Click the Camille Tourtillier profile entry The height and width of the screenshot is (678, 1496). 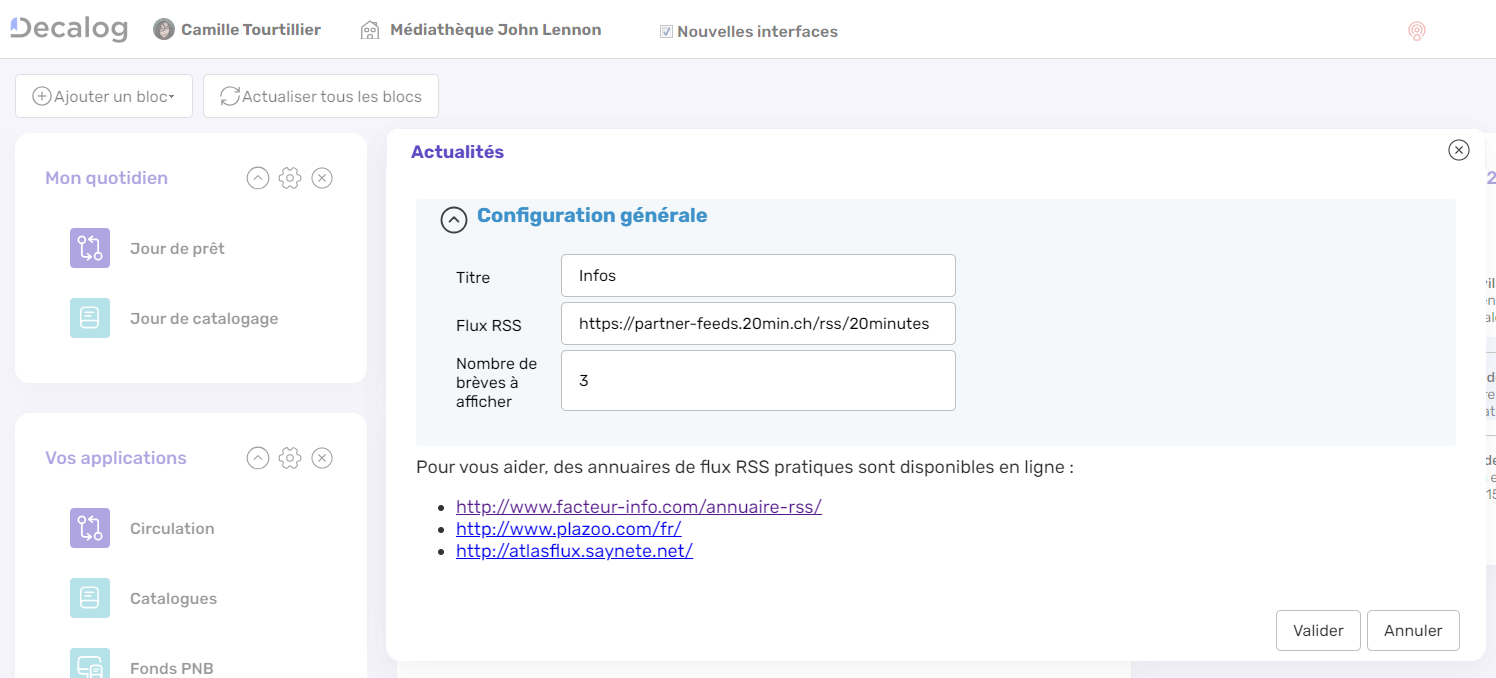[237, 29]
